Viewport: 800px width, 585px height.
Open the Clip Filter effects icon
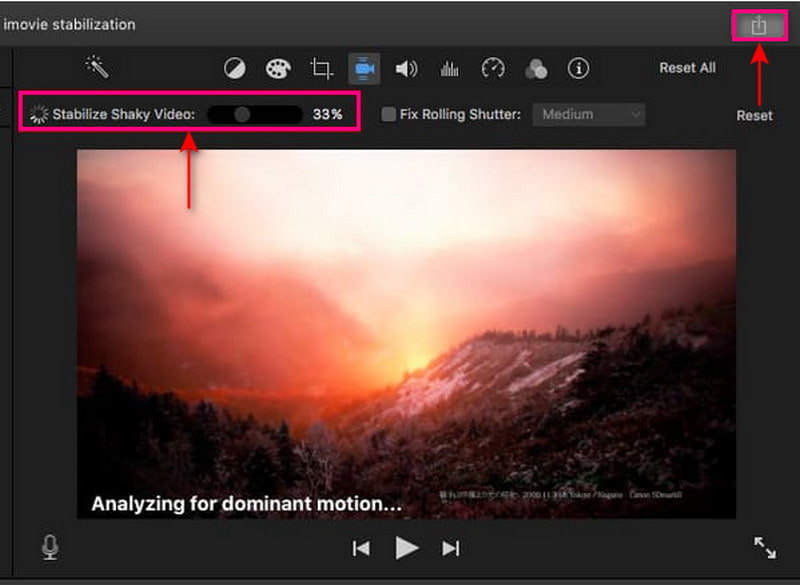536,68
